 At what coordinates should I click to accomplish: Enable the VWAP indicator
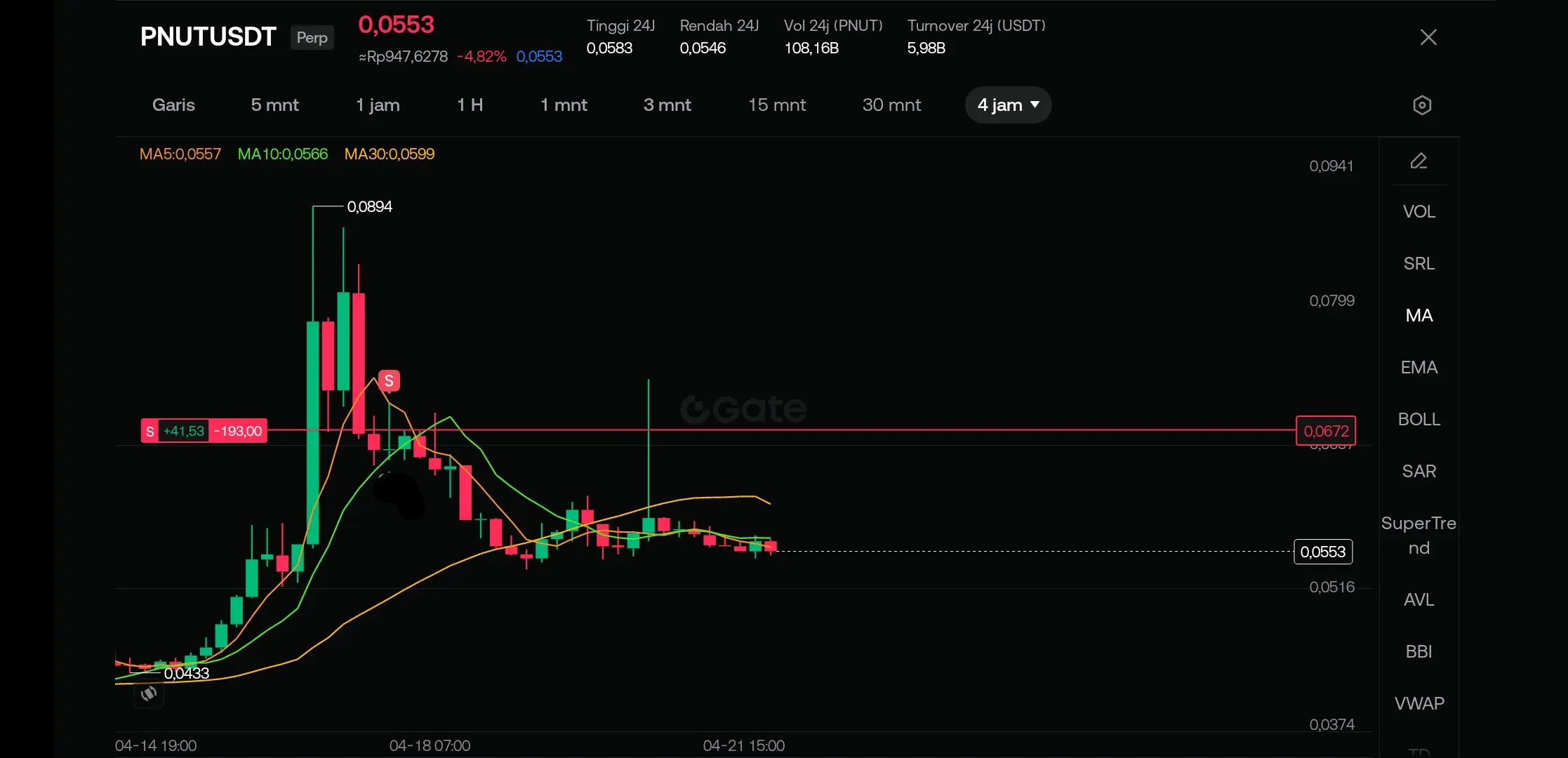point(1418,703)
